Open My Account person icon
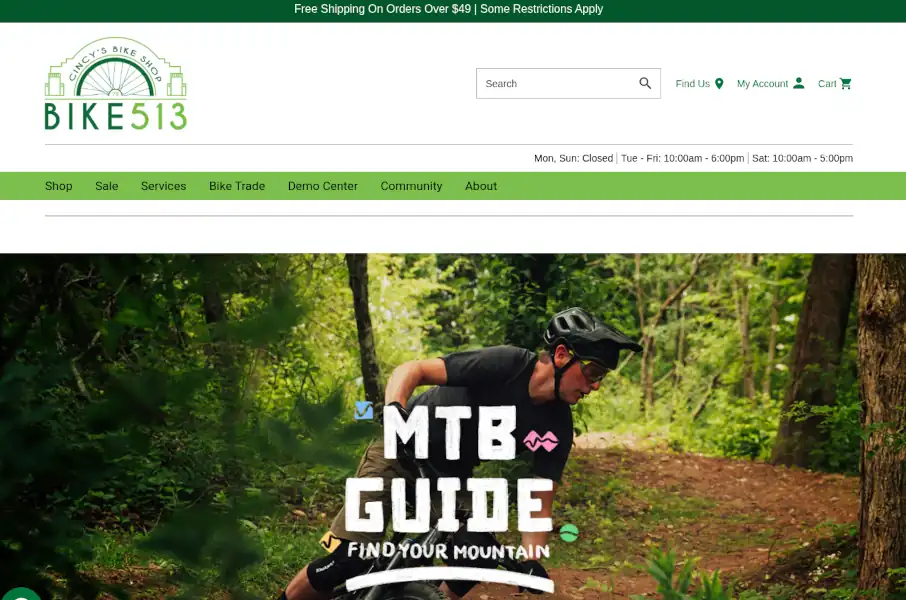The image size is (906, 600). pos(799,83)
